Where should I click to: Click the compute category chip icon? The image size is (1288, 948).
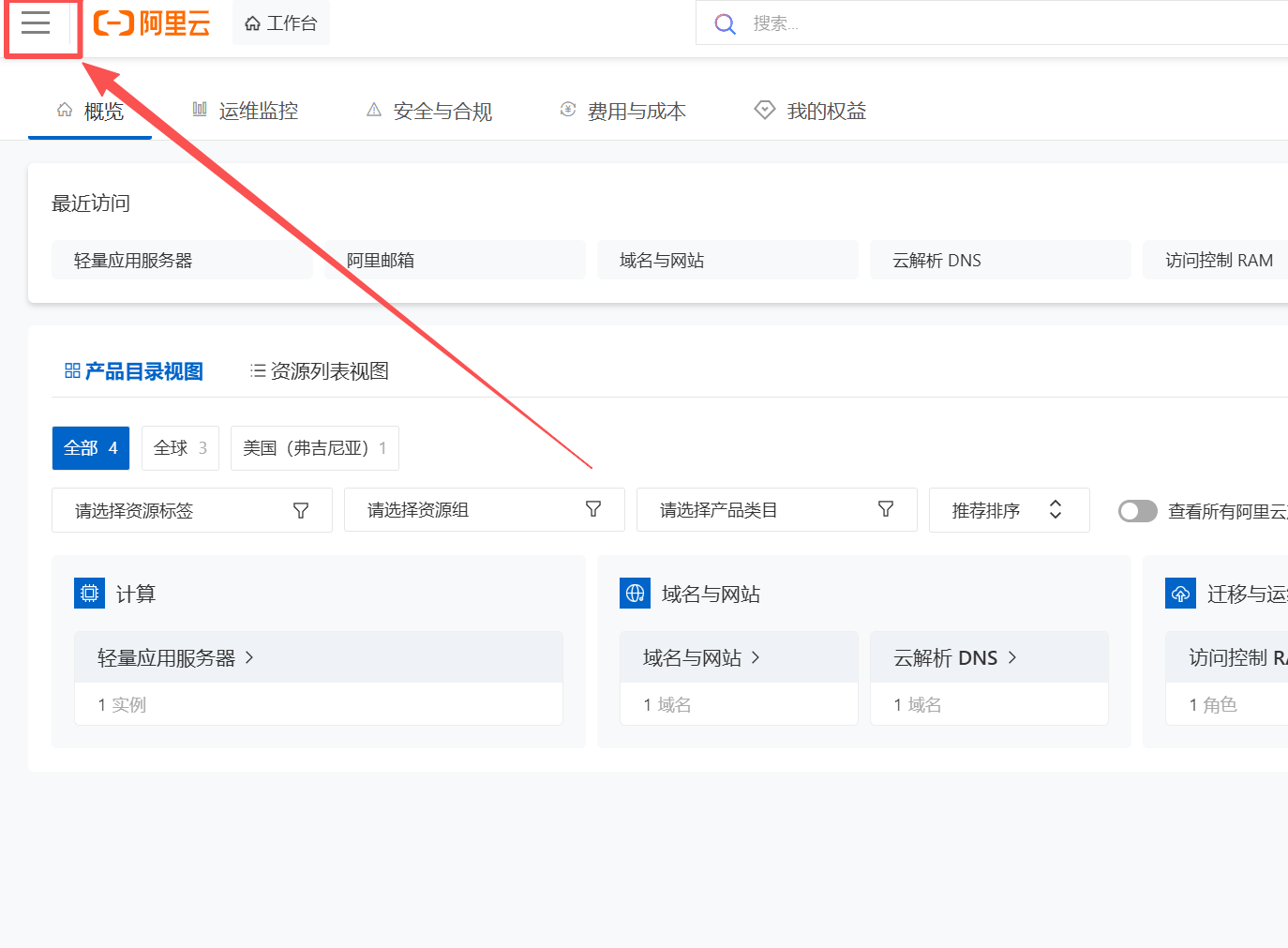click(89, 594)
